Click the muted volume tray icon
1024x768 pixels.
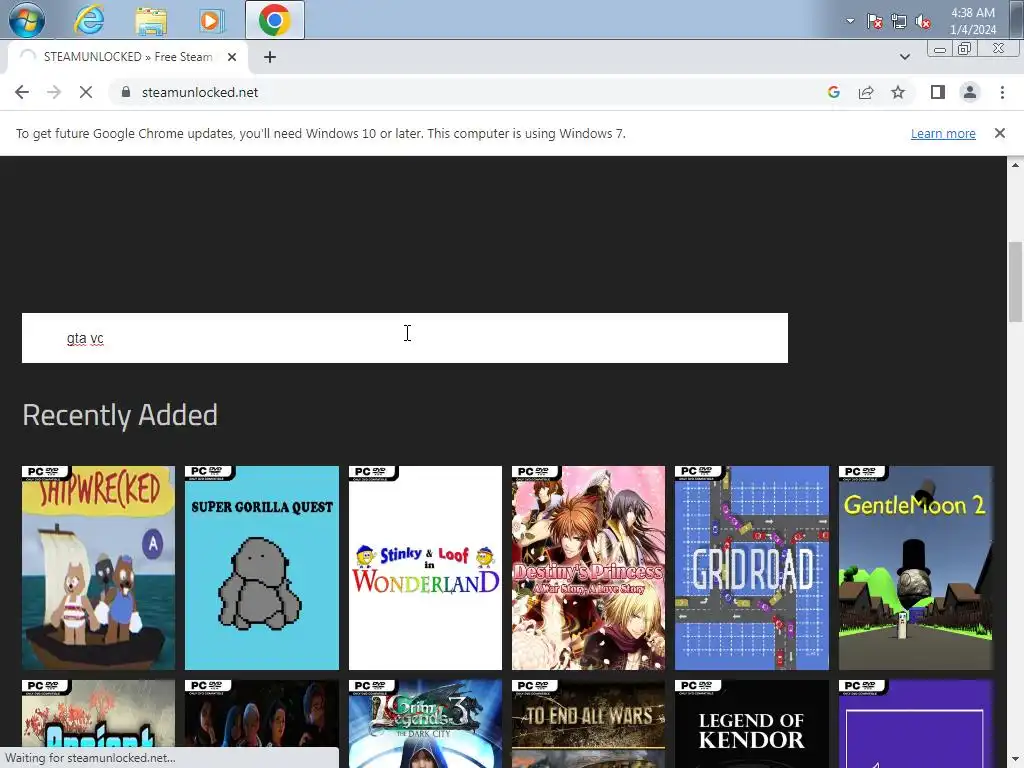tap(923, 22)
